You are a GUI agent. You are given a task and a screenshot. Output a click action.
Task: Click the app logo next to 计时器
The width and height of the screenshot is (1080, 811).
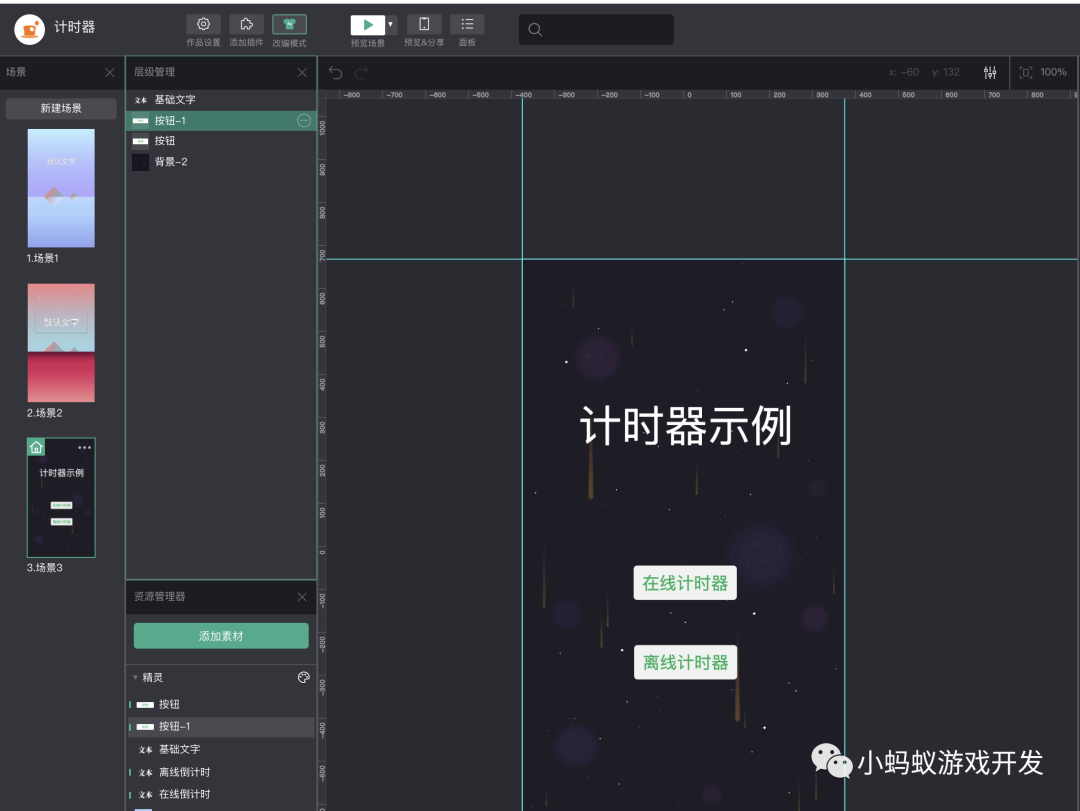[x=30, y=30]
